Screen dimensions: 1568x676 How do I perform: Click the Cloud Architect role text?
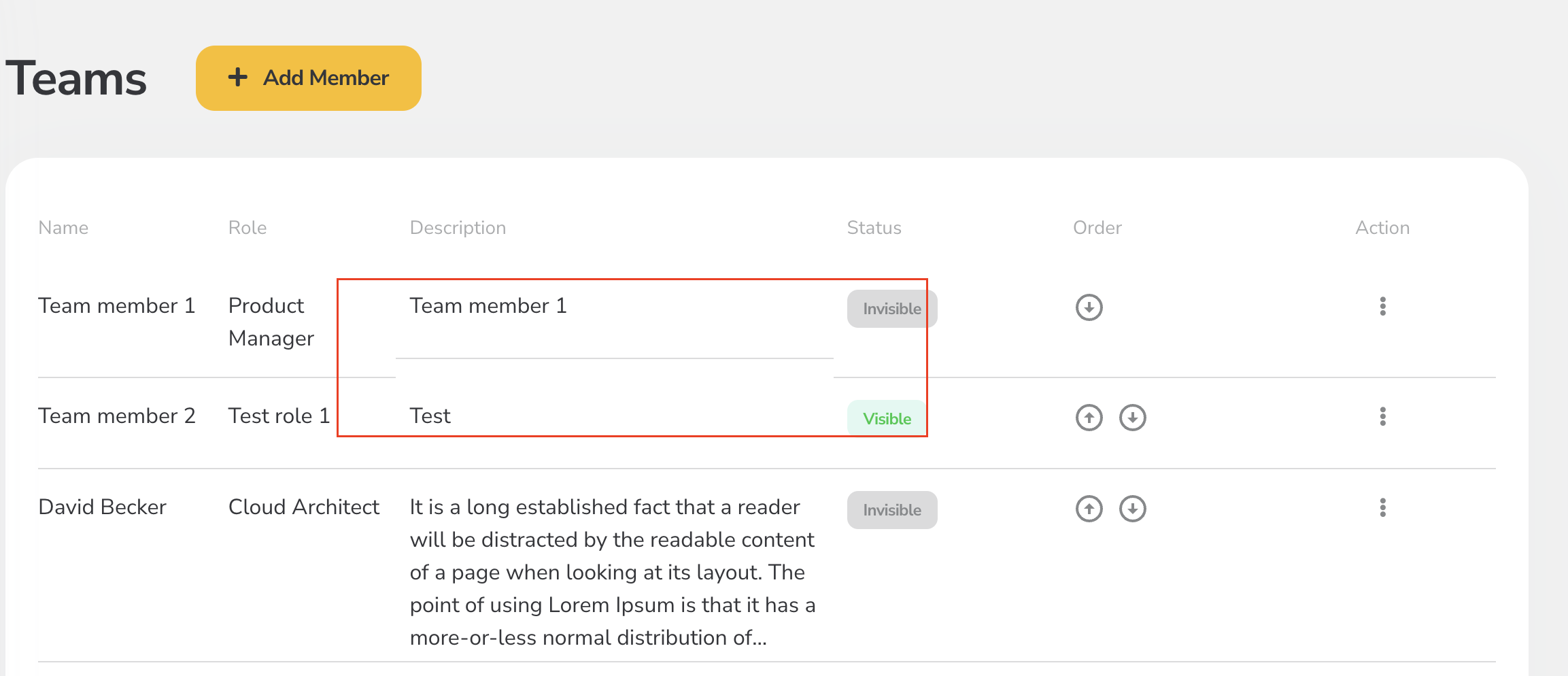(x=303, y=507)
